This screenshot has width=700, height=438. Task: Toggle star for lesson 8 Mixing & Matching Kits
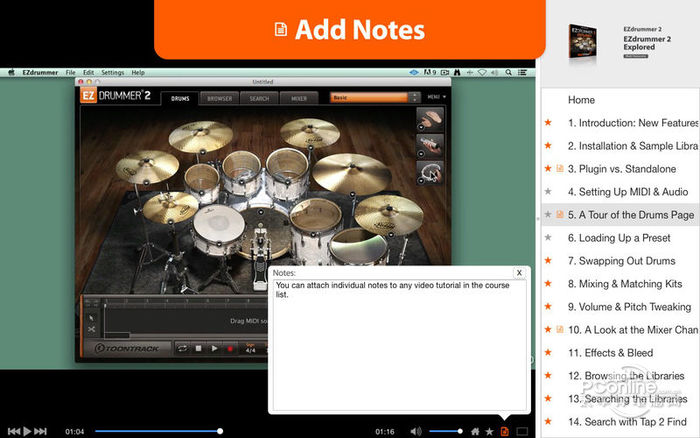[x=548, y=284]
